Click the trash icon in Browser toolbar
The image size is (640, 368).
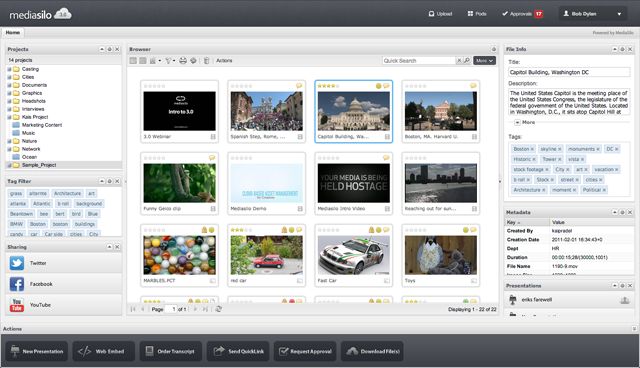tap(207, 61)
